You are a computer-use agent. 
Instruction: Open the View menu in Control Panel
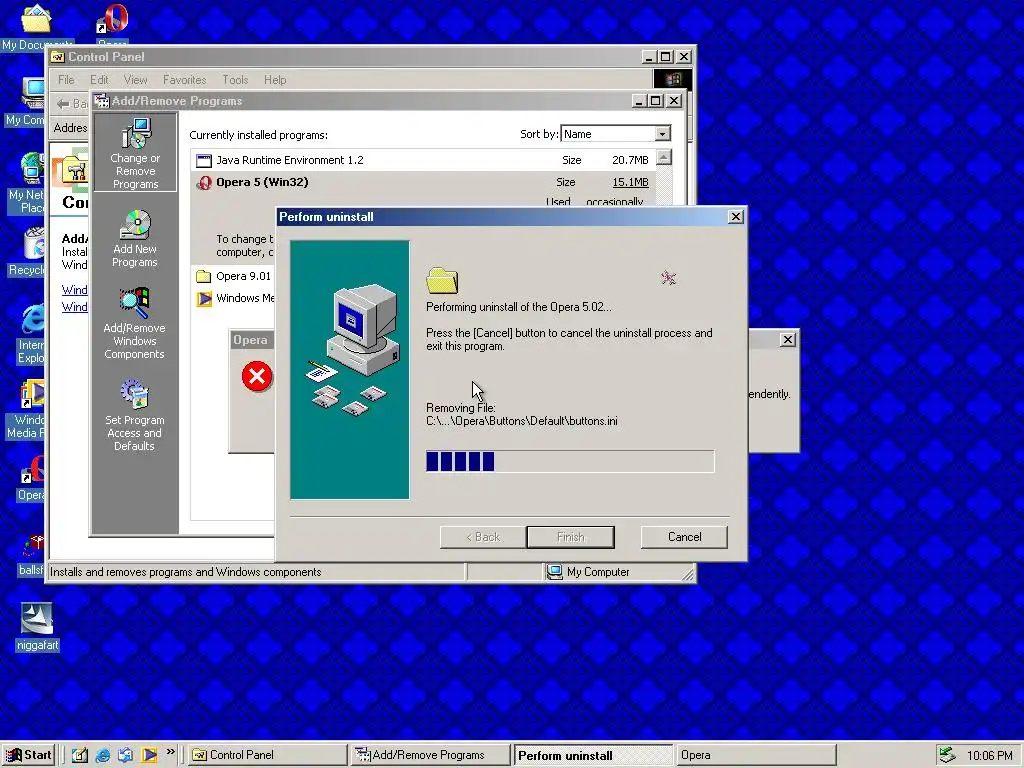pyautogui.click(x=135, y=80)
